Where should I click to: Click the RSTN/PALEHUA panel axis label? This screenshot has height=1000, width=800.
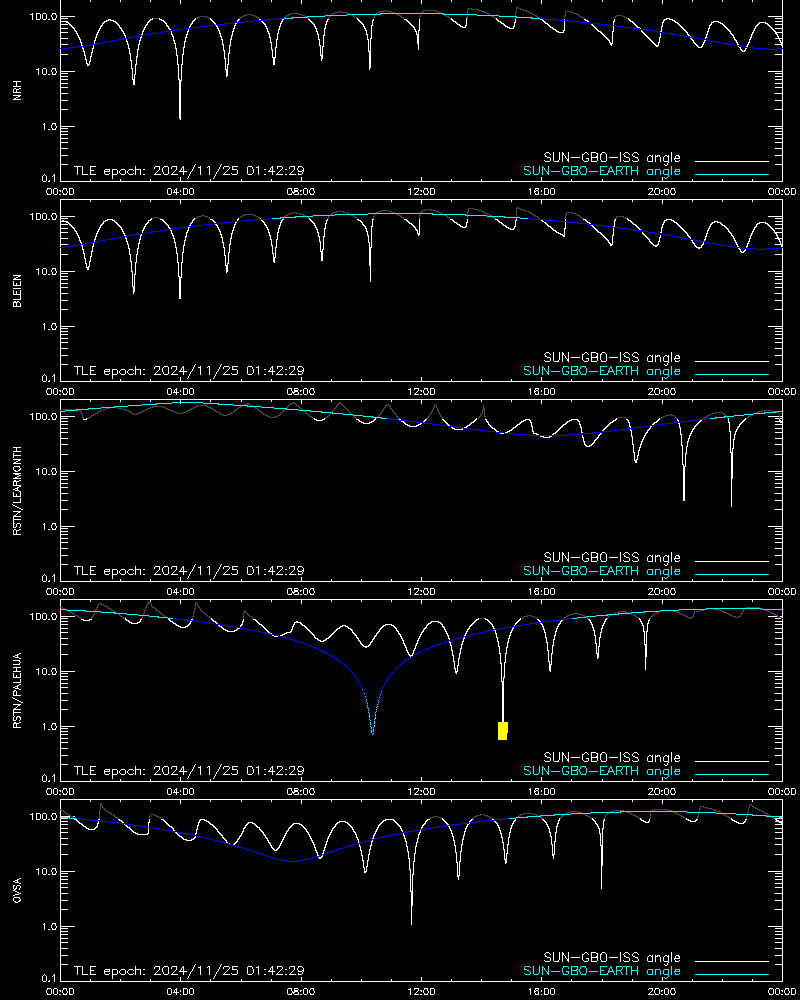(x=17, y=691)
